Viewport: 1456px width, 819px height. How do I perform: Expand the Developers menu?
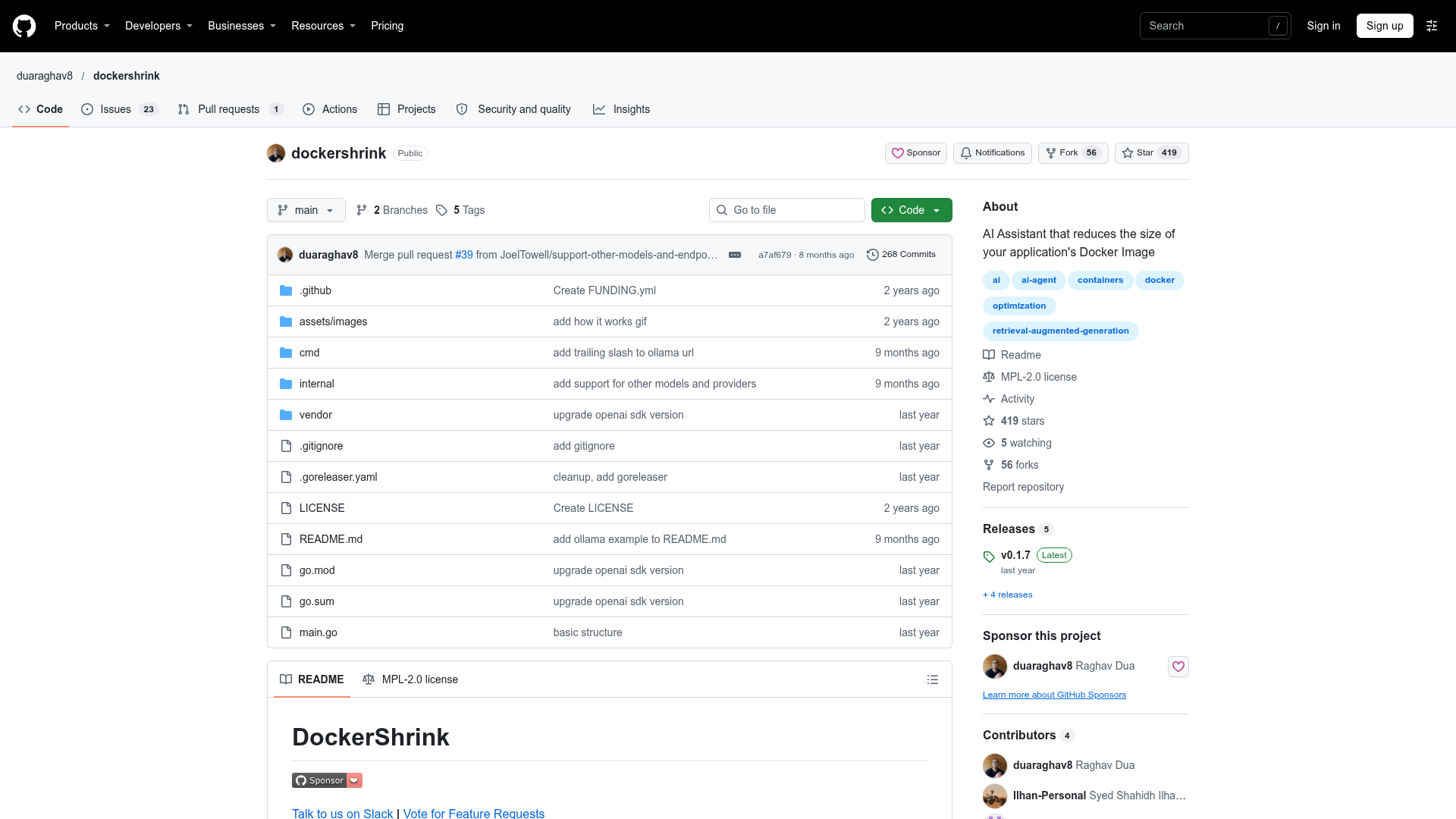158,26
